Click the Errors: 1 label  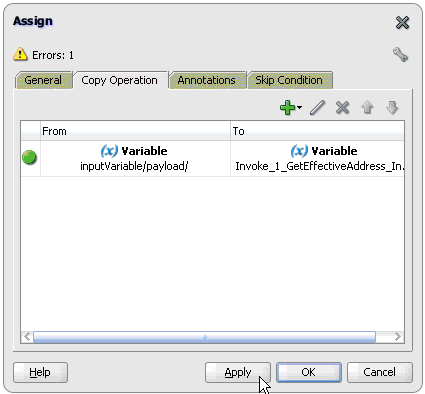point(53,55)
